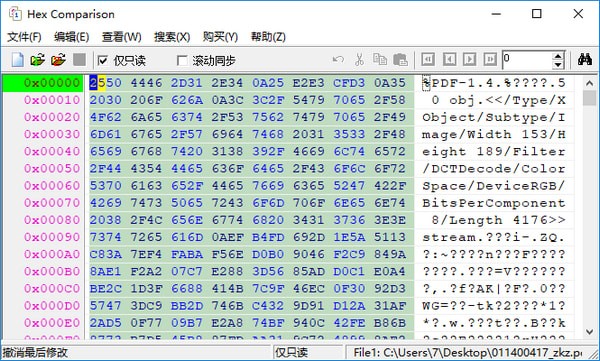Click the undo arrow icon
Image resolution: width=600 pixels, height=361 pixels.
338,60
